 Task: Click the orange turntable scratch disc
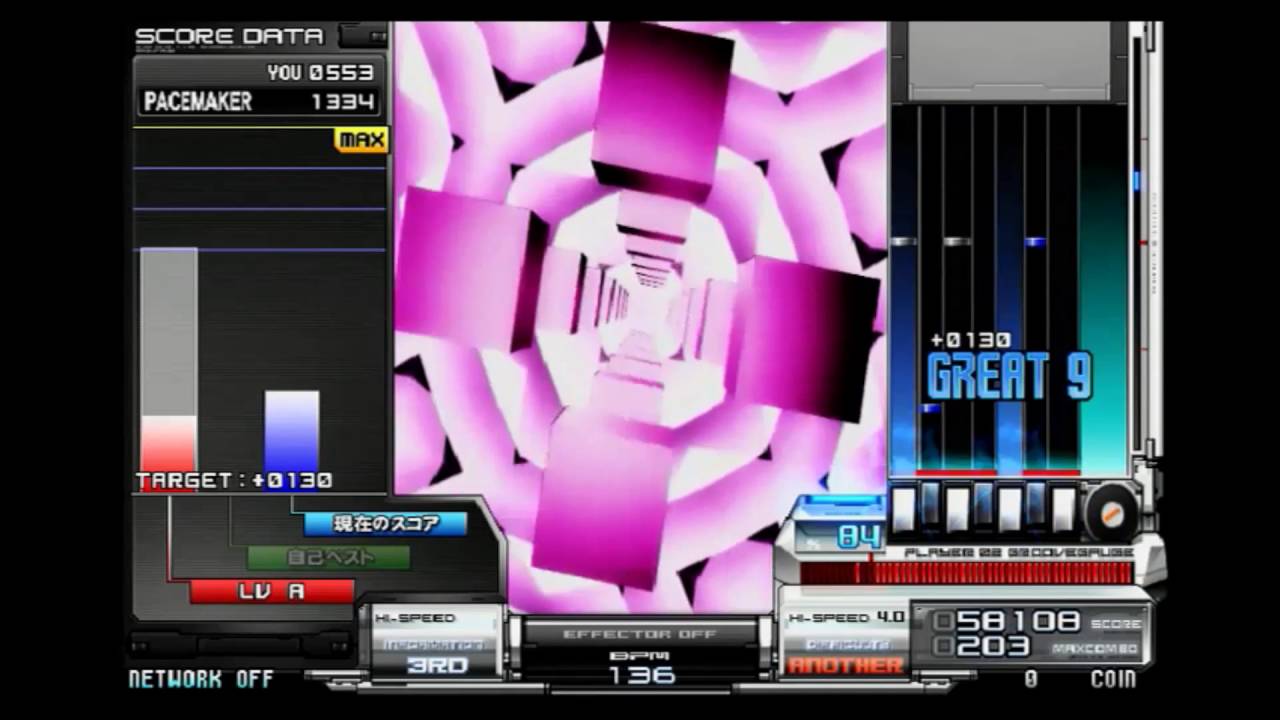point(1111,512)
